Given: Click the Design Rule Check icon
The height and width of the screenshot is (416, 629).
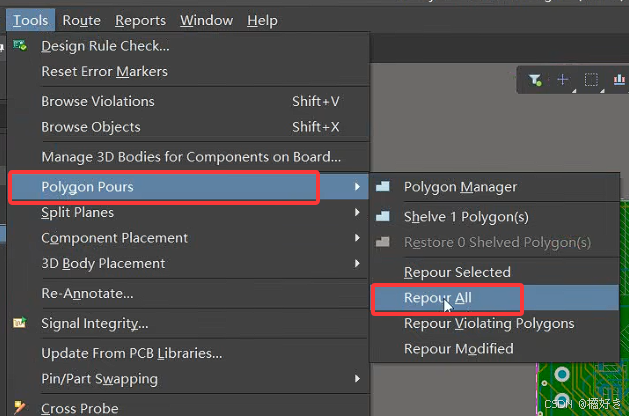Looking at the screenshot, I should click(x=20, y=46).
